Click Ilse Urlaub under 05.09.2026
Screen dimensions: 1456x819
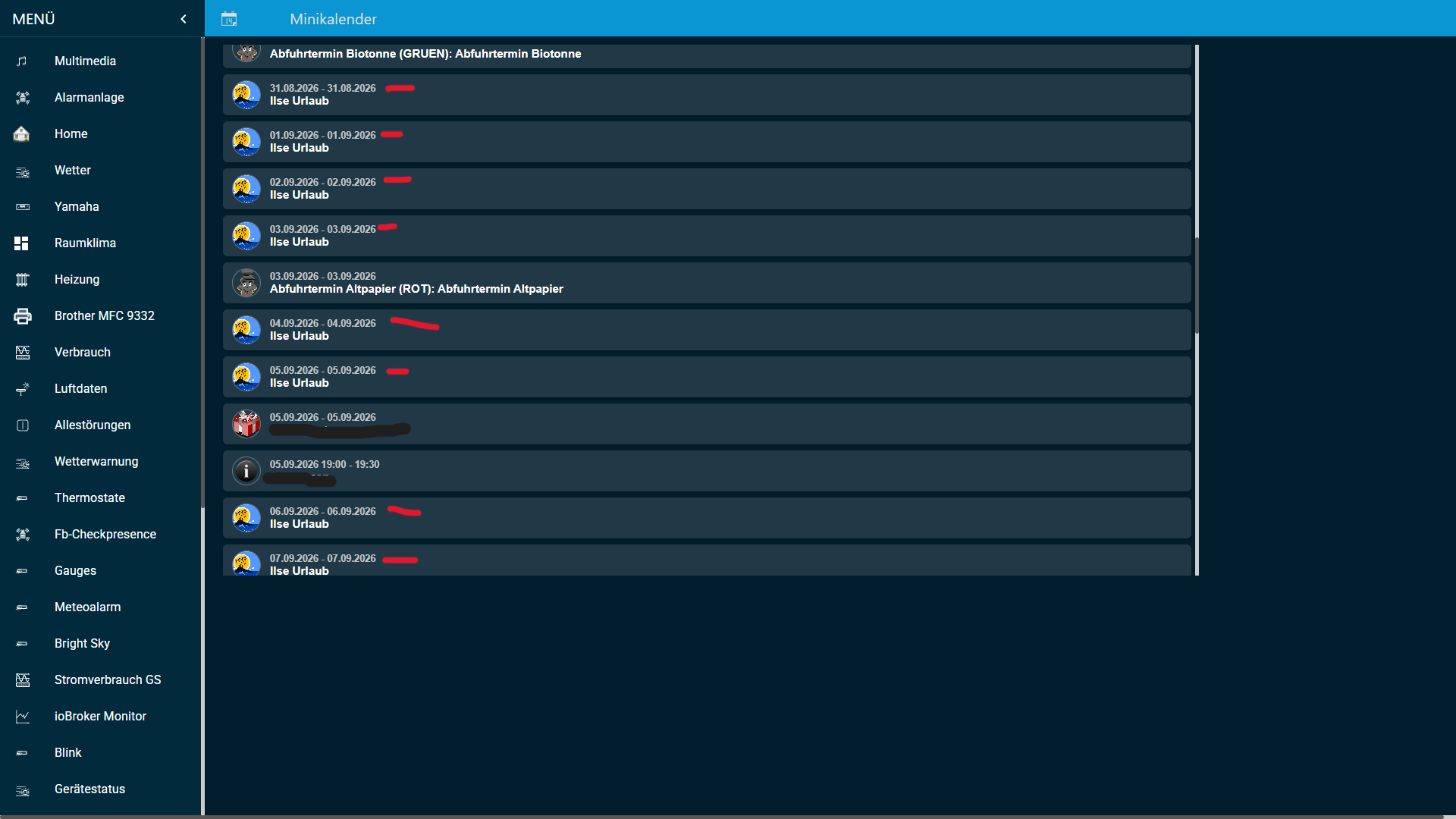click(x=300, y=383)
